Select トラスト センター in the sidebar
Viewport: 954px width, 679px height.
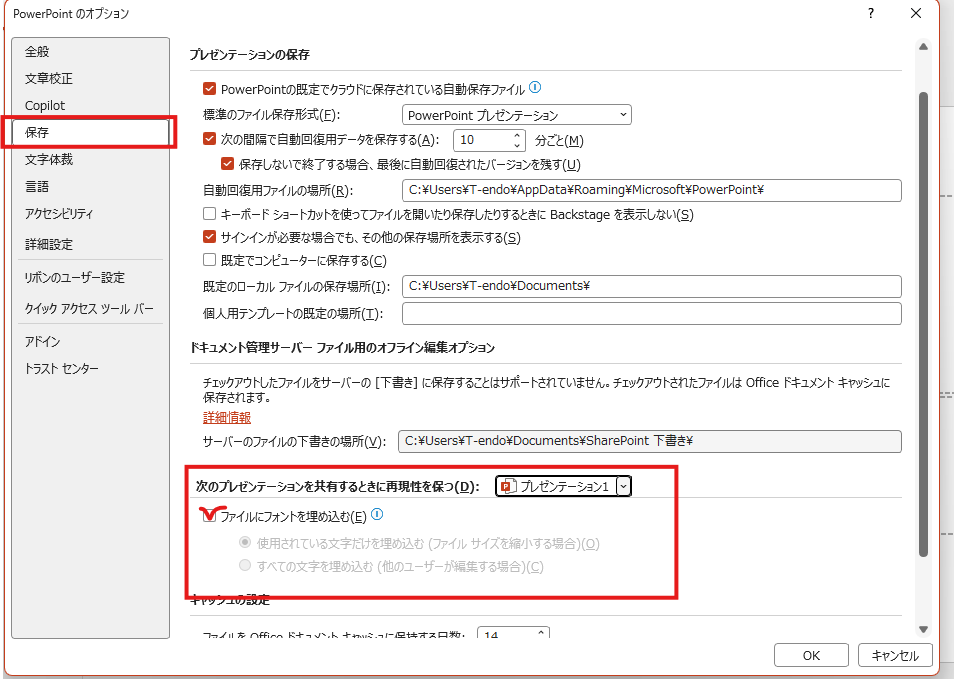62,369
